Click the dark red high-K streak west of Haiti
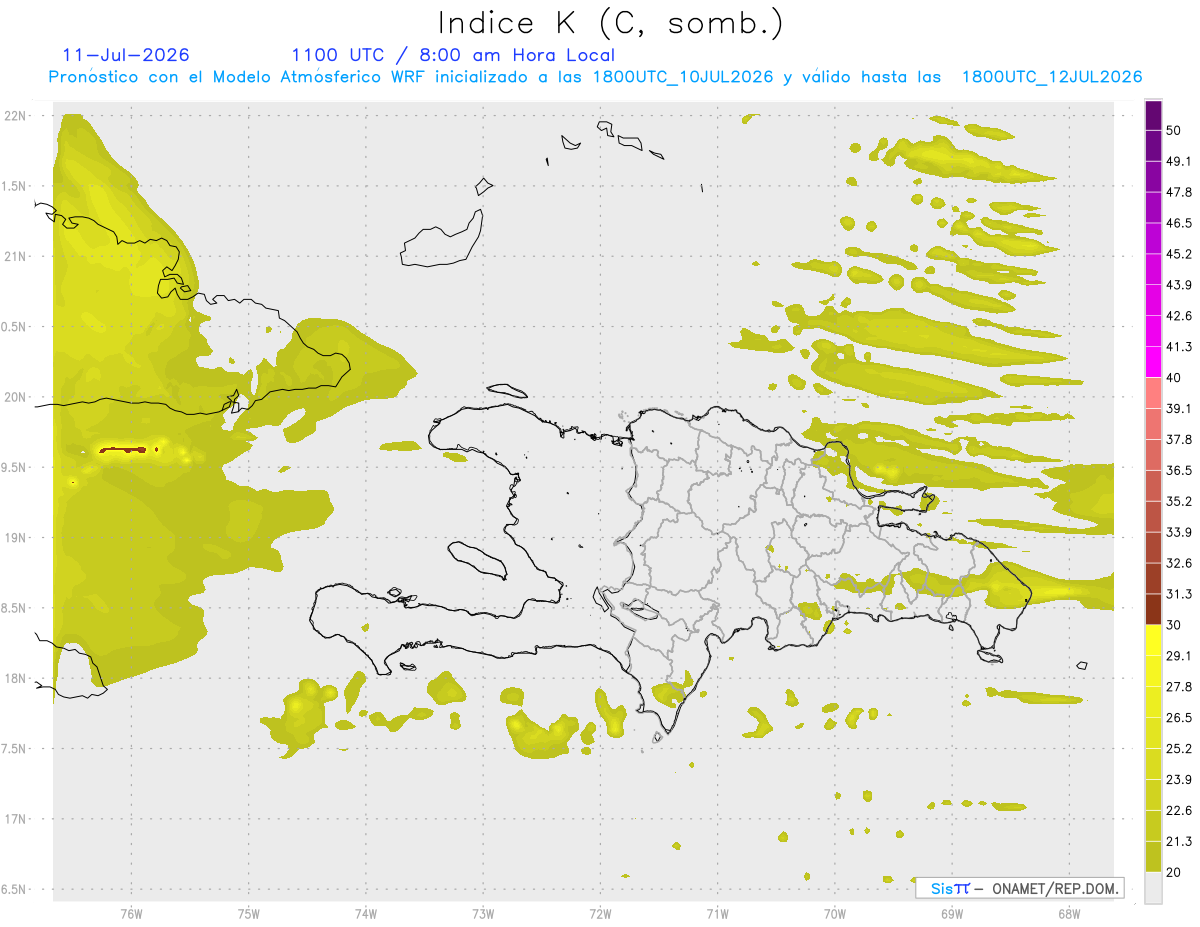 pyautogui.click(x=124, y=450)
